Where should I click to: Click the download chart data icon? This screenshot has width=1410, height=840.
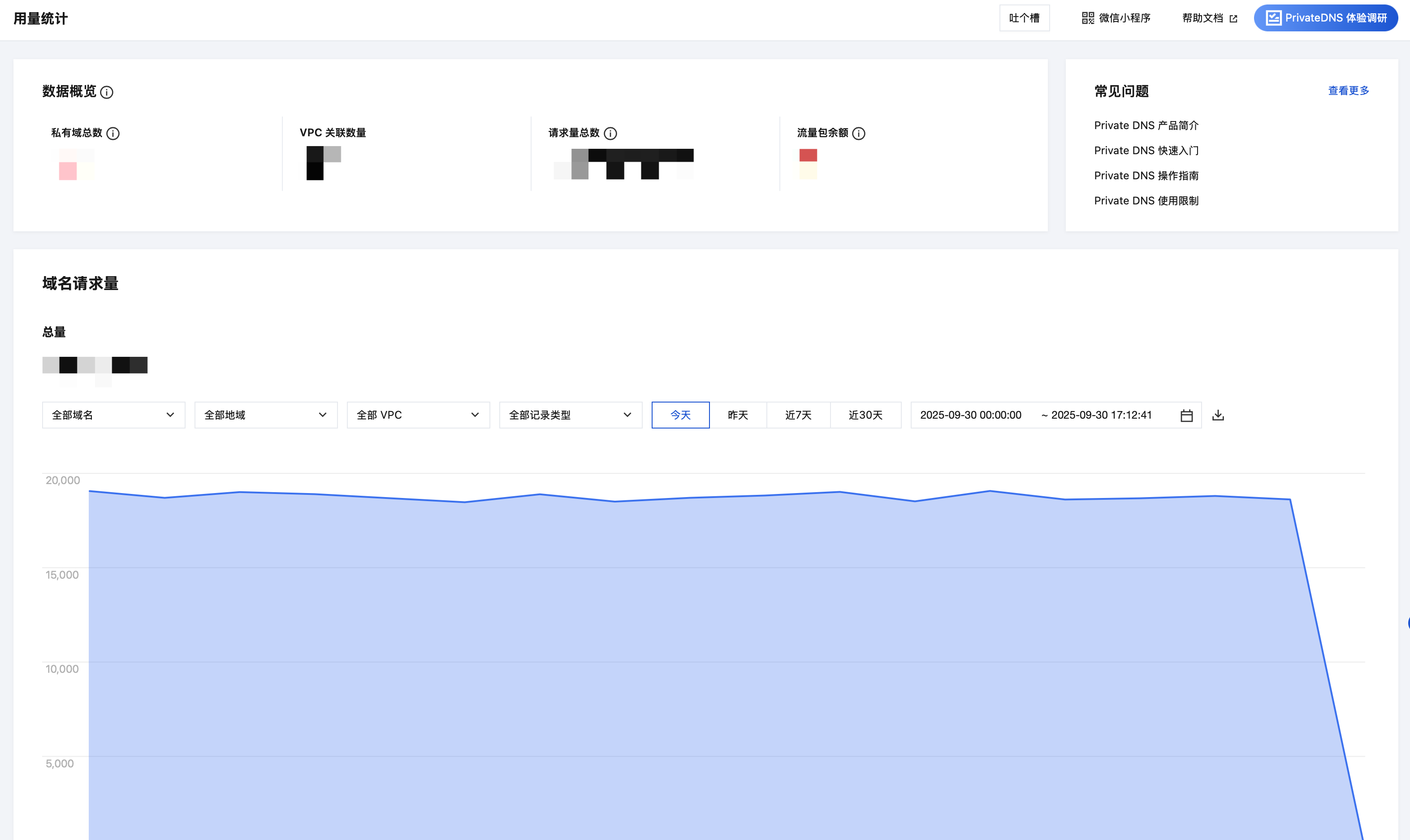coord(1218,416)
